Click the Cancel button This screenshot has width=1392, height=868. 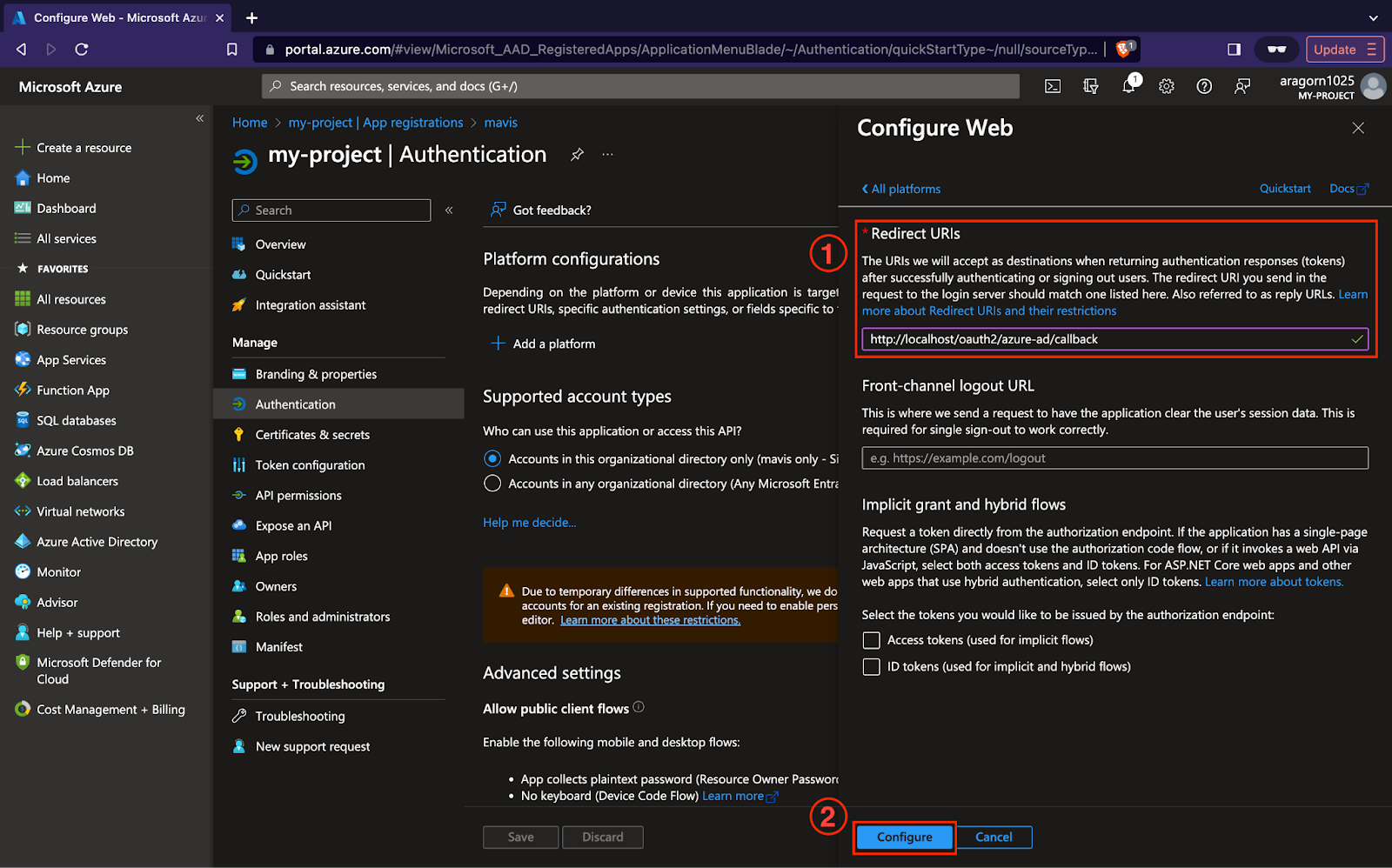pos(994,838)
